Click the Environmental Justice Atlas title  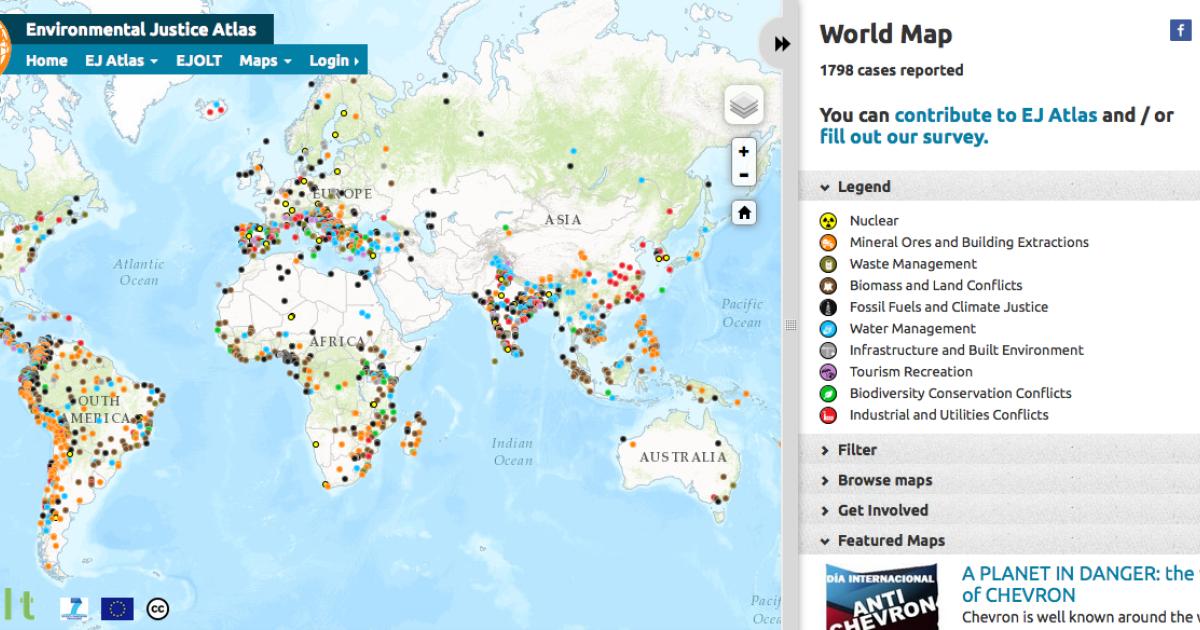coord(140,30)
